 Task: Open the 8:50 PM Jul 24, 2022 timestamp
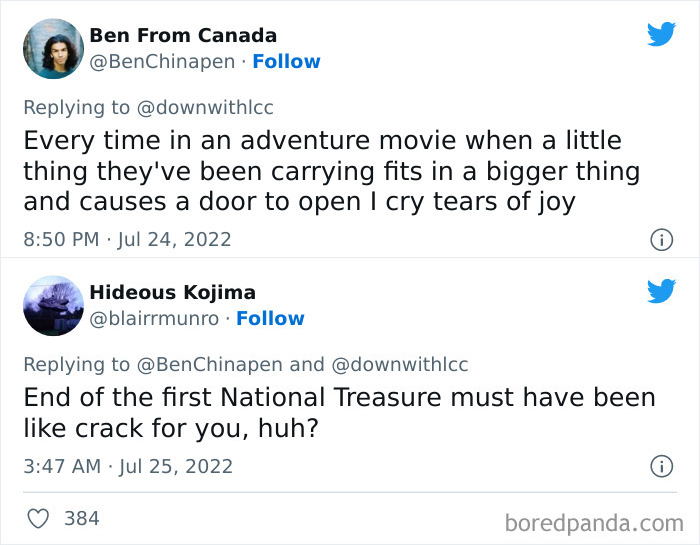[x=127, y=239]
